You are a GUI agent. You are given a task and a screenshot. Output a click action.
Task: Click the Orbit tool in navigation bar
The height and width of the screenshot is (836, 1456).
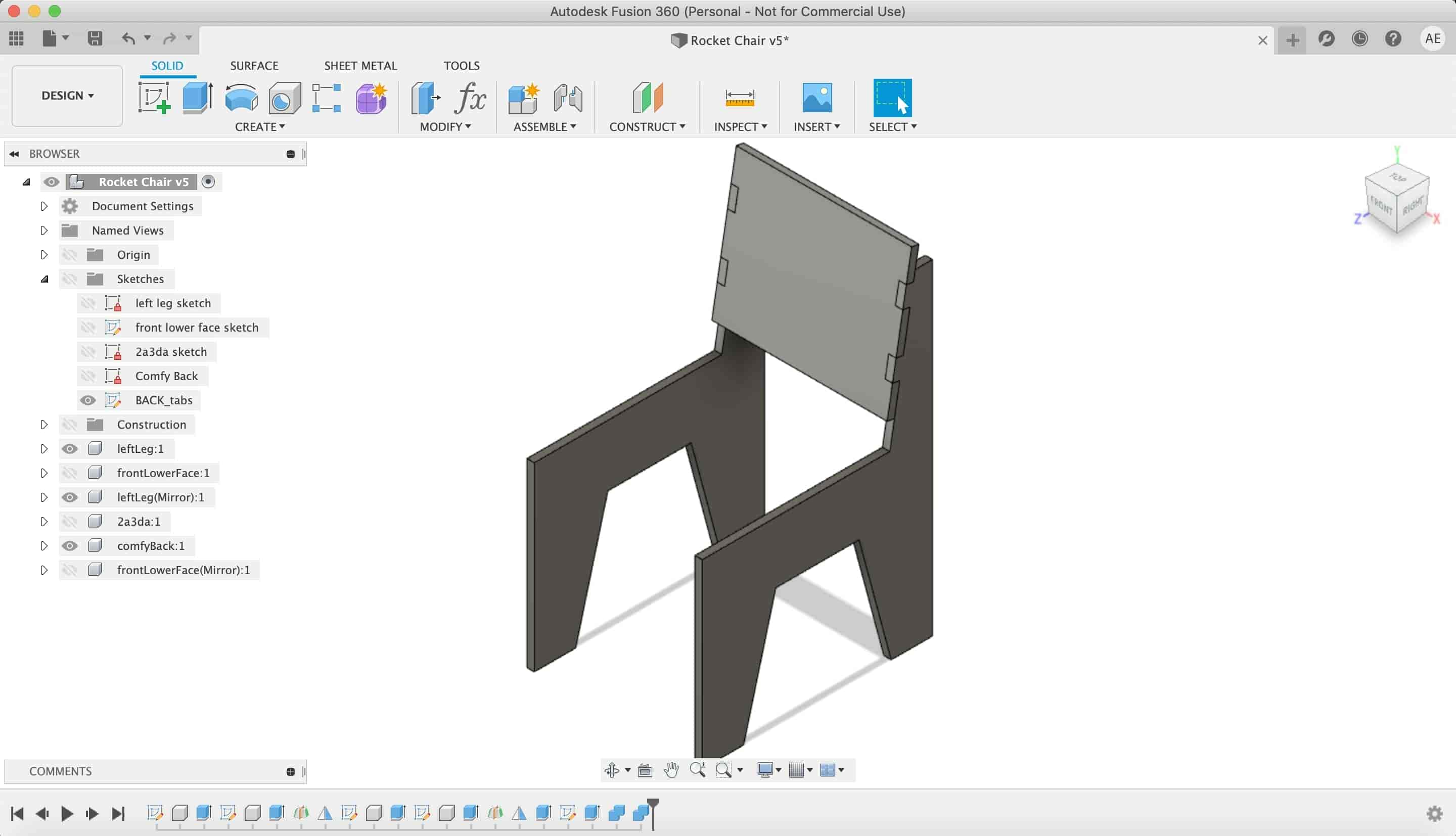[x=612, y=770]
